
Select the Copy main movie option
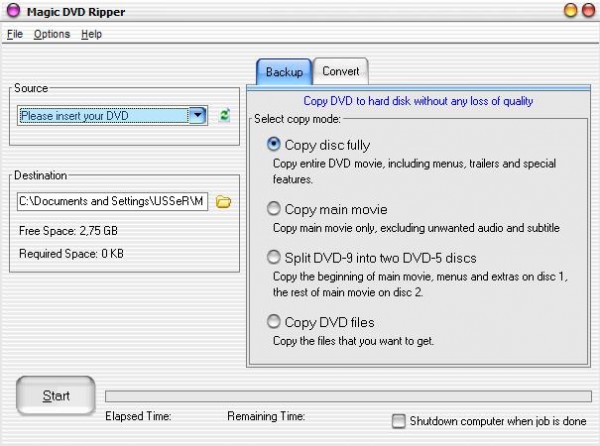pyautogui.click(x=273, y=208)
